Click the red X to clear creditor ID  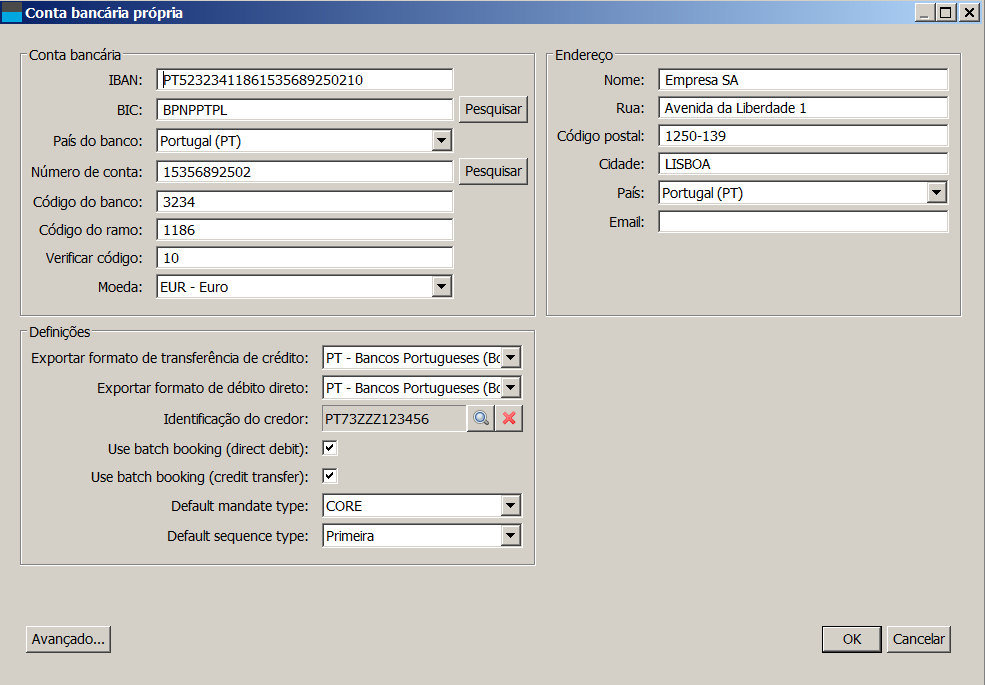pyautogui.click(x=509, y=419)
